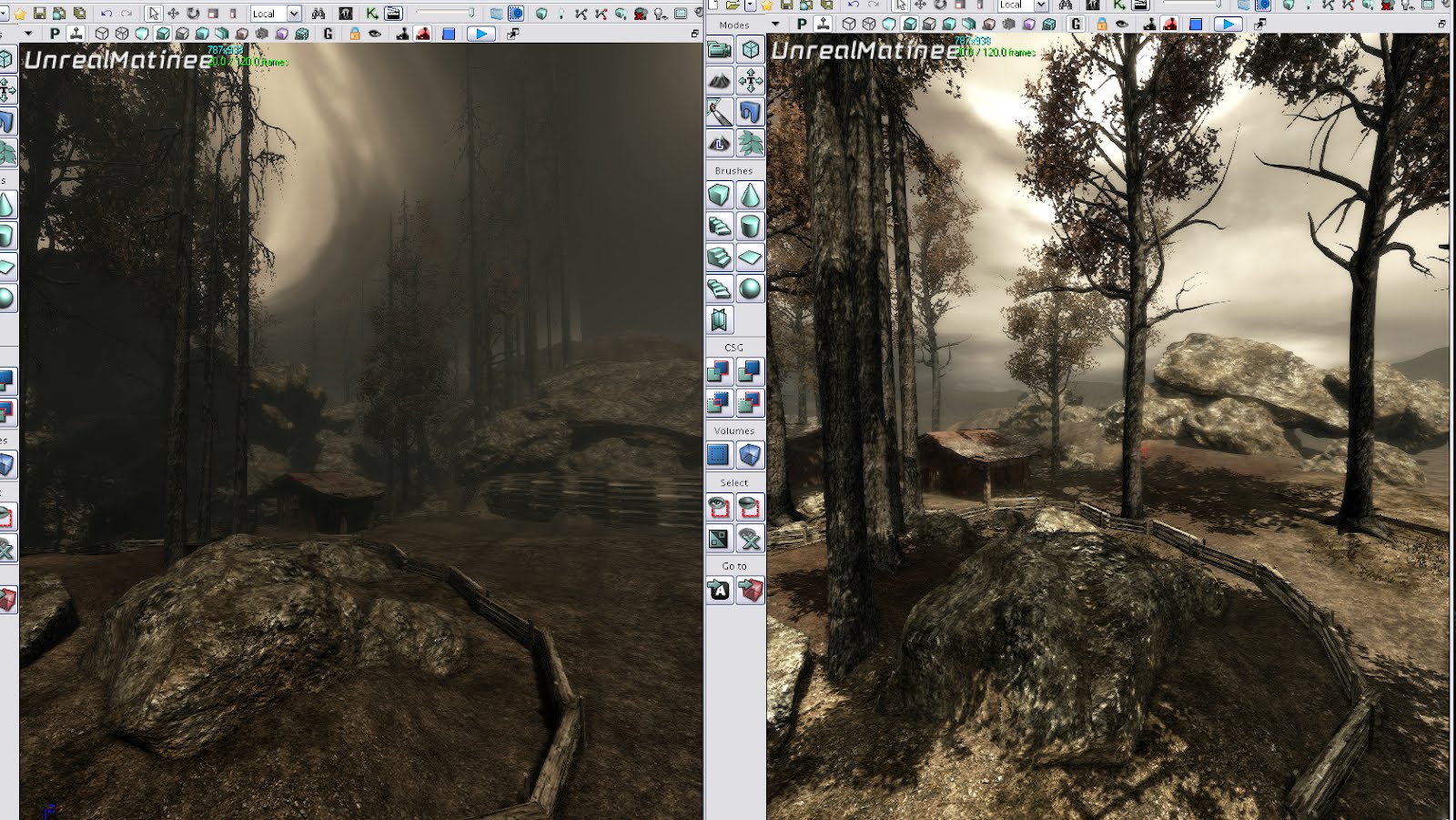Screen dimensions: 1456x820
Task: Toggle viewport lock icon in left viewport
Action: (x=354, y=34)
